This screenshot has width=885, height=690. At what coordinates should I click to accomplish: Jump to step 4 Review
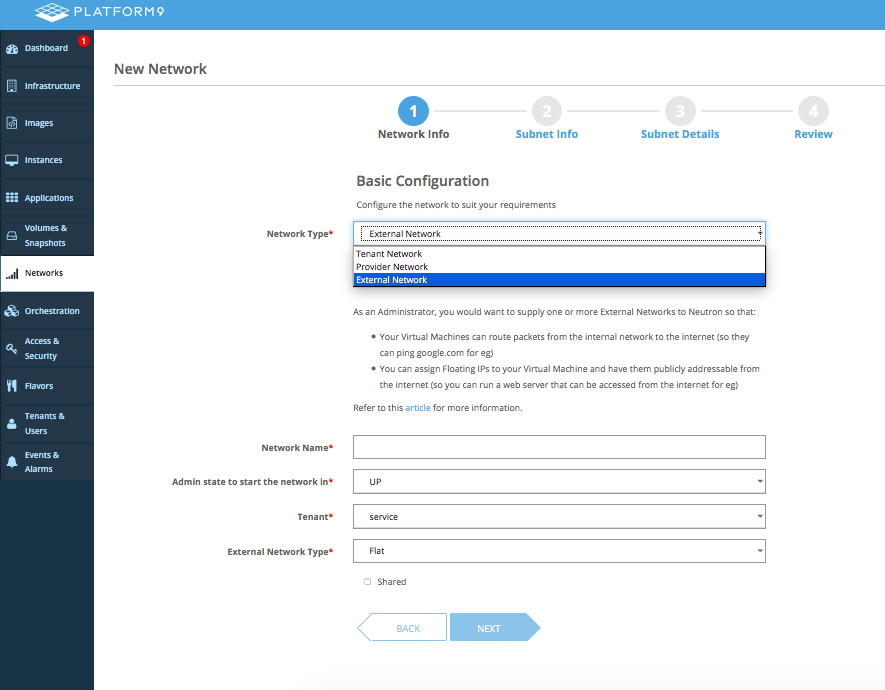(813, 112)
